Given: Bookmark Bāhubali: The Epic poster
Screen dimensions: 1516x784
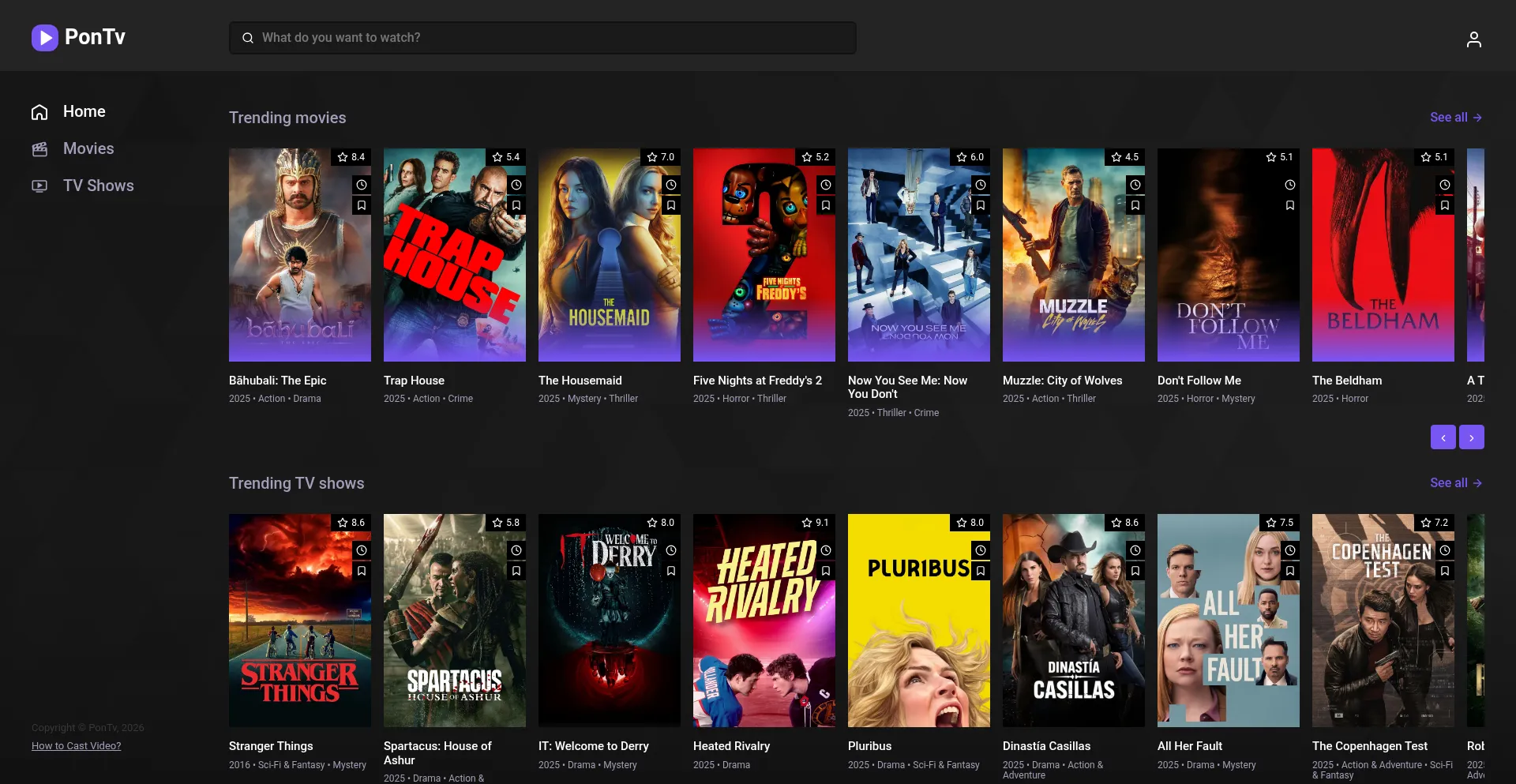Looking at the screenshot, I should coord(362,205).
